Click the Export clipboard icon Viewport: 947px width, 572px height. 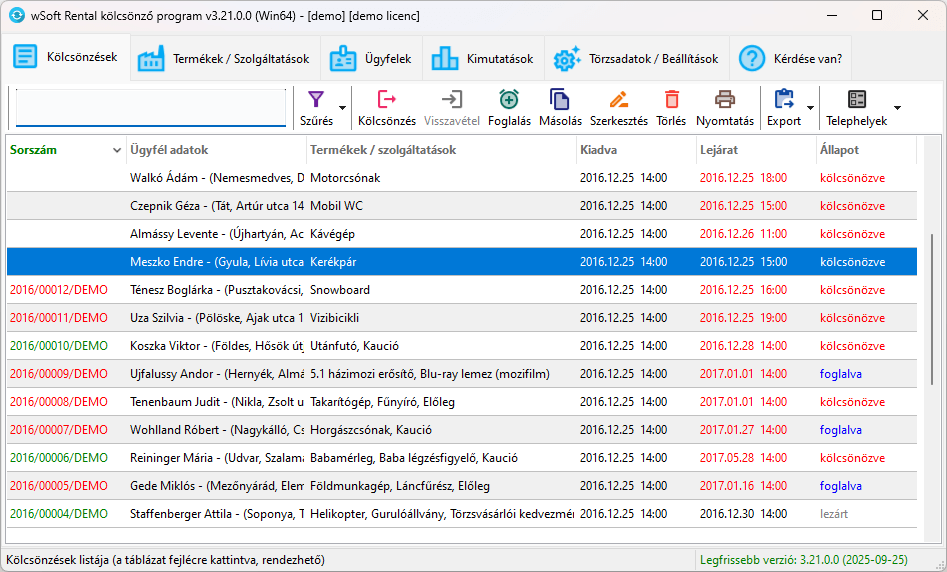pyautogui.click(x=784, y=99)
